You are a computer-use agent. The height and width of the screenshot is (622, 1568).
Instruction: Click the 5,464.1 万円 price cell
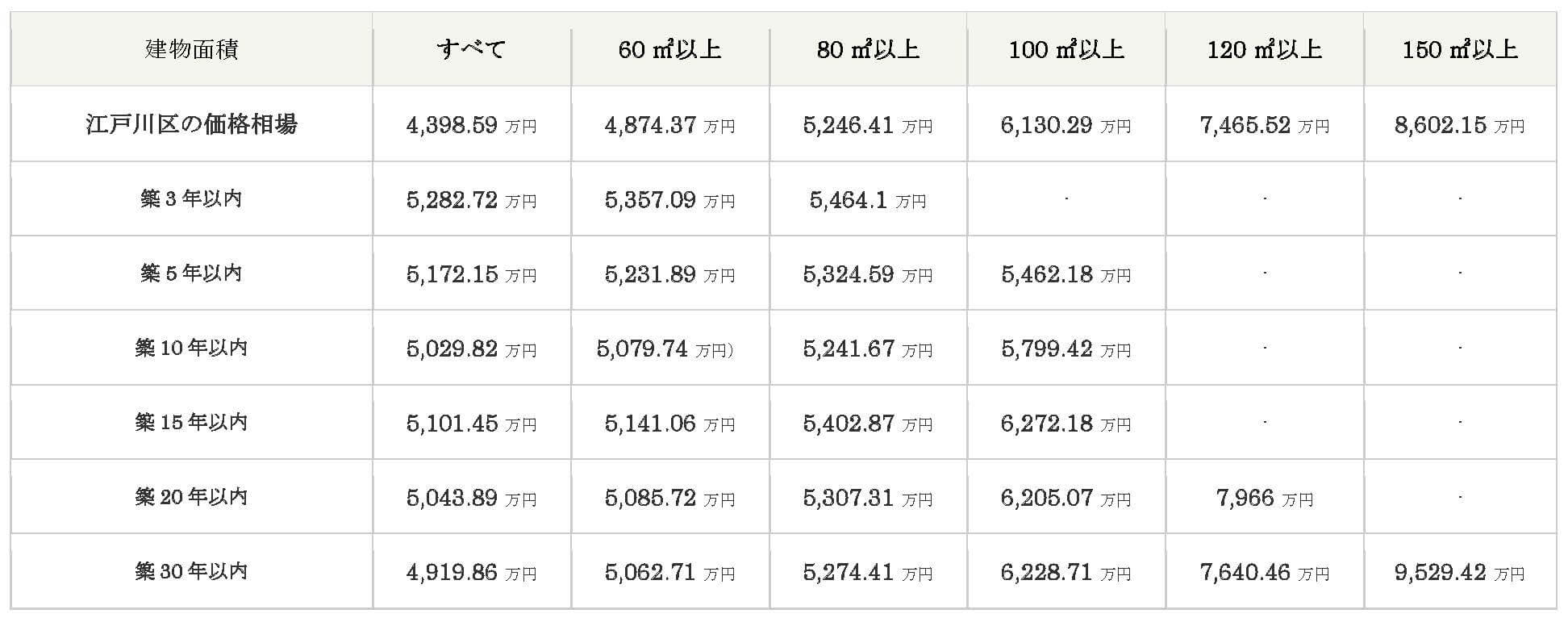[869, 199]
